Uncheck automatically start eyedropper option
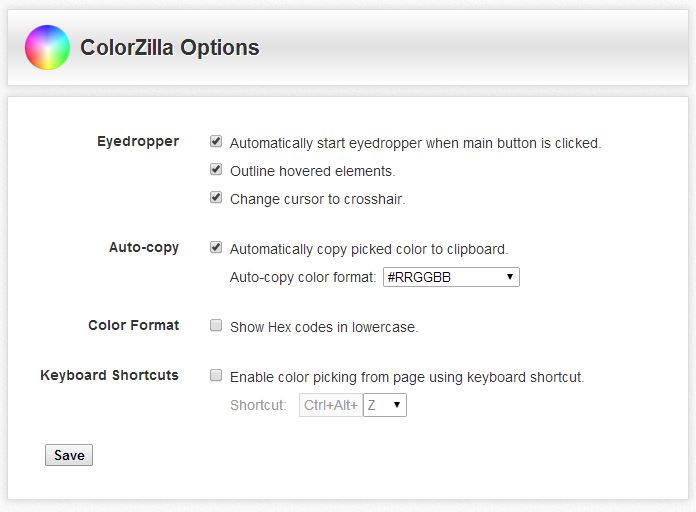696x512 pixels. [216, 142]
